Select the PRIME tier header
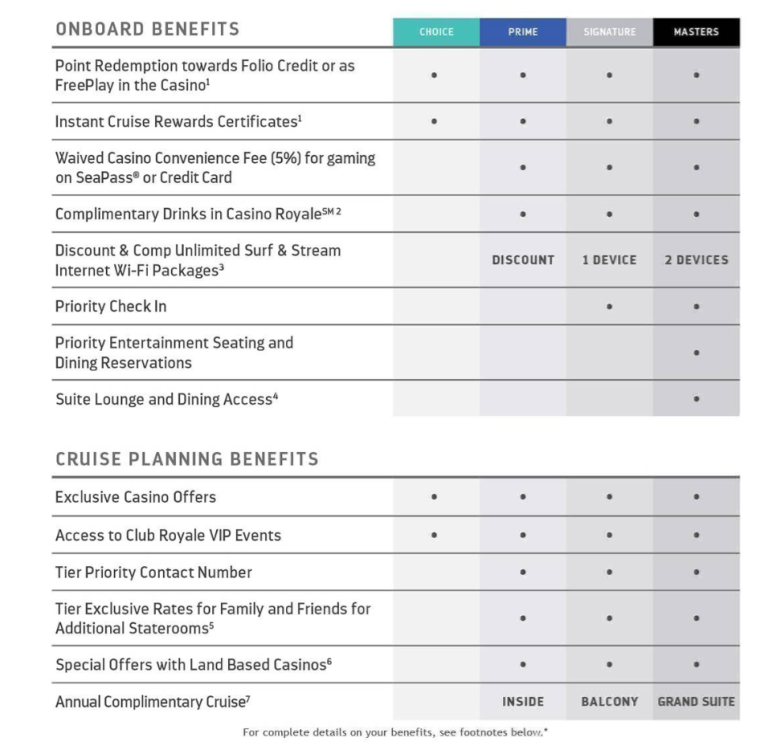Viewport: 760px width, 750px height. (523, 32)
